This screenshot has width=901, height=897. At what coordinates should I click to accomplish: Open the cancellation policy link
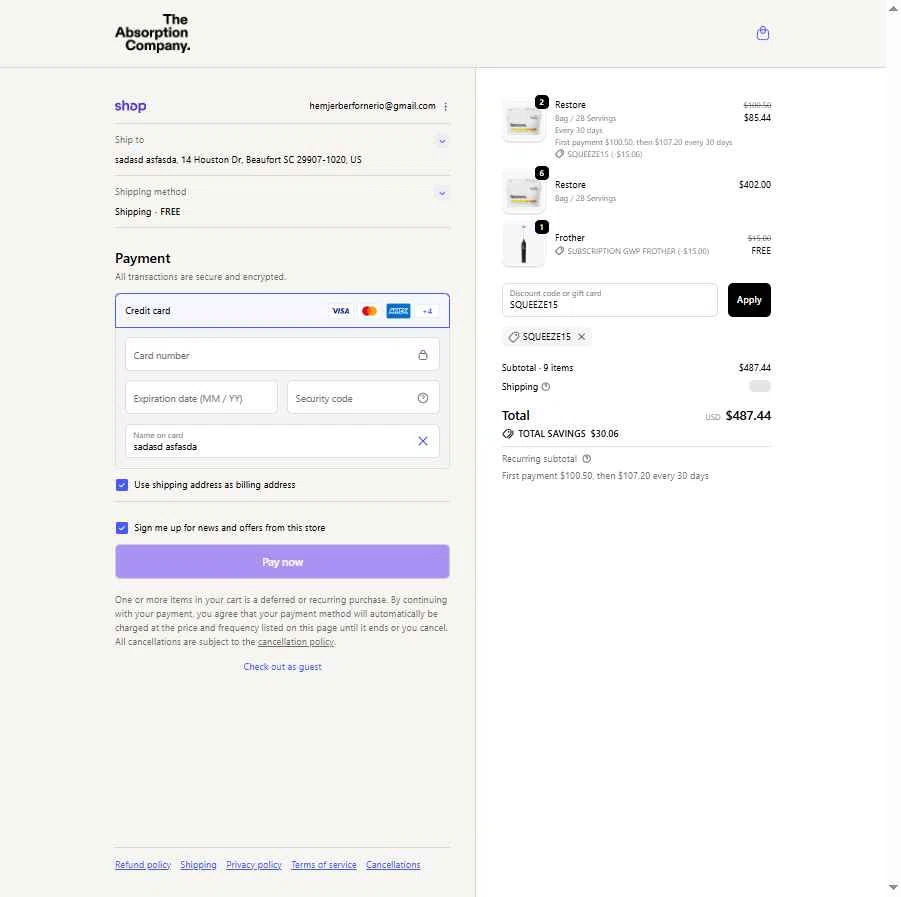(296, 642)
